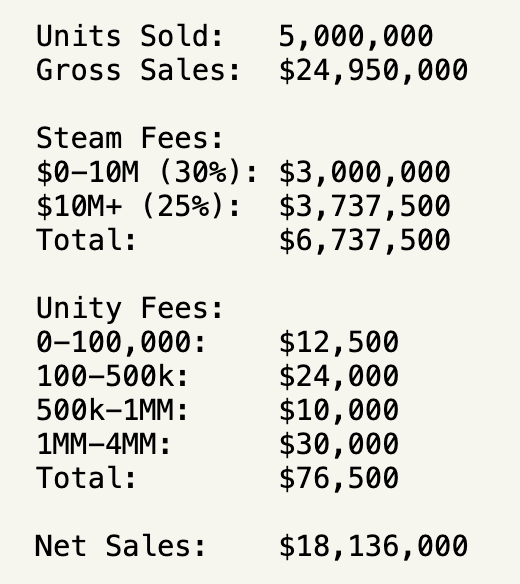Select the $30,000 amount
This screenshot has width=520, height=584.
click(339, 444)
